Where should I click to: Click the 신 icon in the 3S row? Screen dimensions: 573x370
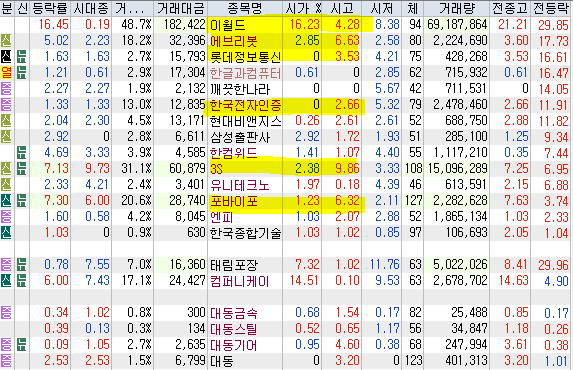[x=6, y=169]
